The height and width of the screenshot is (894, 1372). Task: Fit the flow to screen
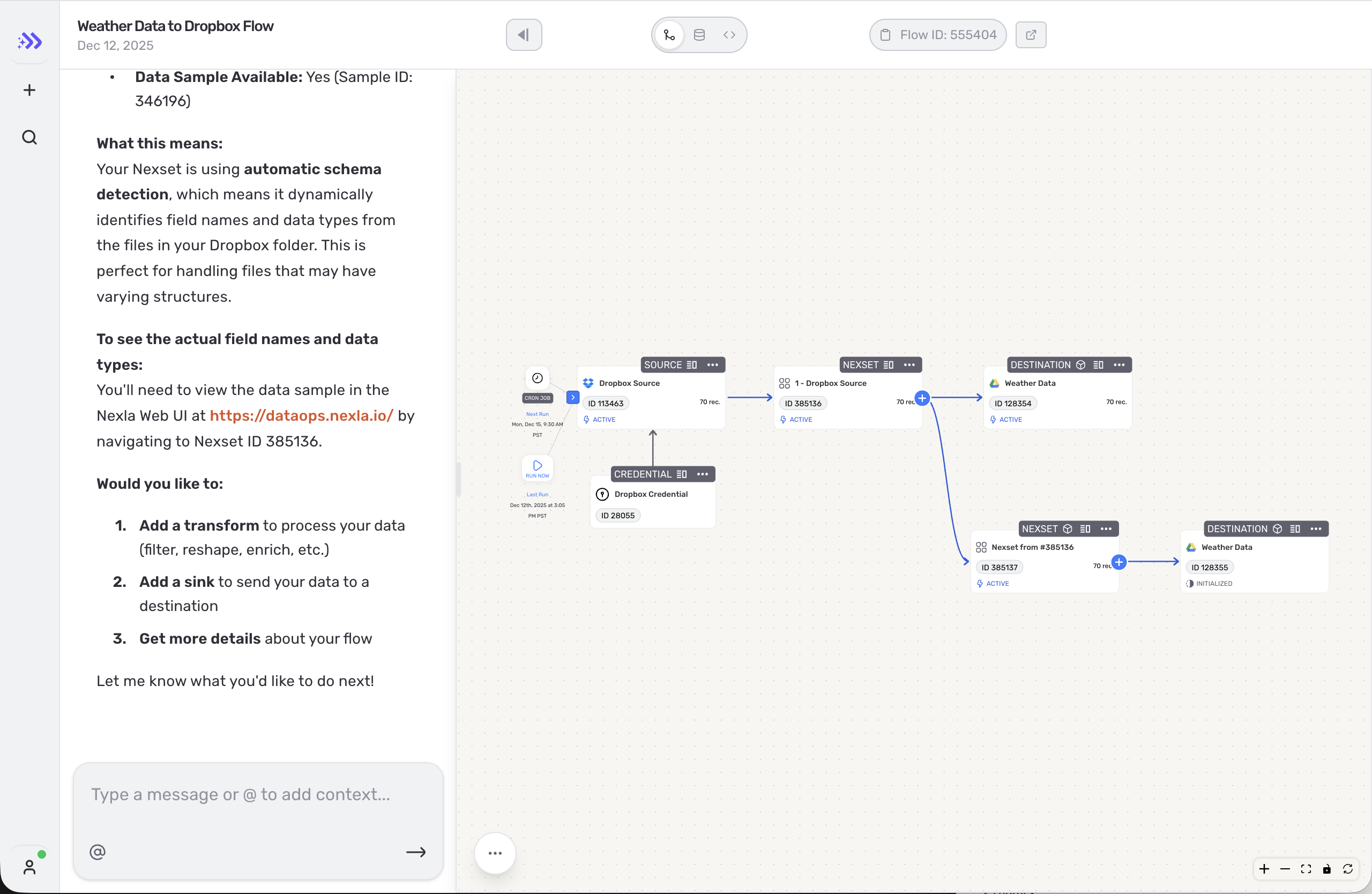point(1306,869)
